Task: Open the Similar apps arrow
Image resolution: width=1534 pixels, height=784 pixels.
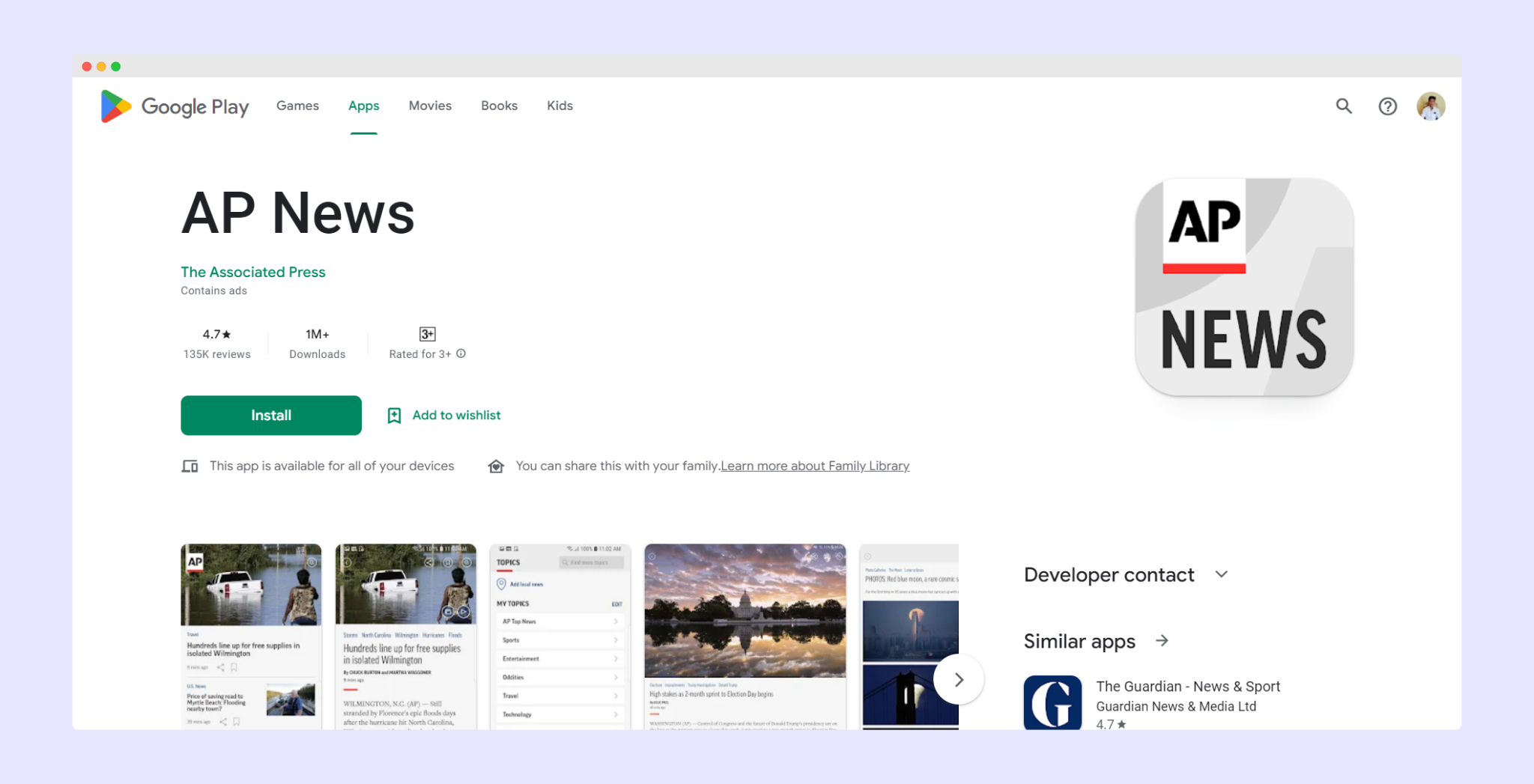Action: click(1162, 641)
